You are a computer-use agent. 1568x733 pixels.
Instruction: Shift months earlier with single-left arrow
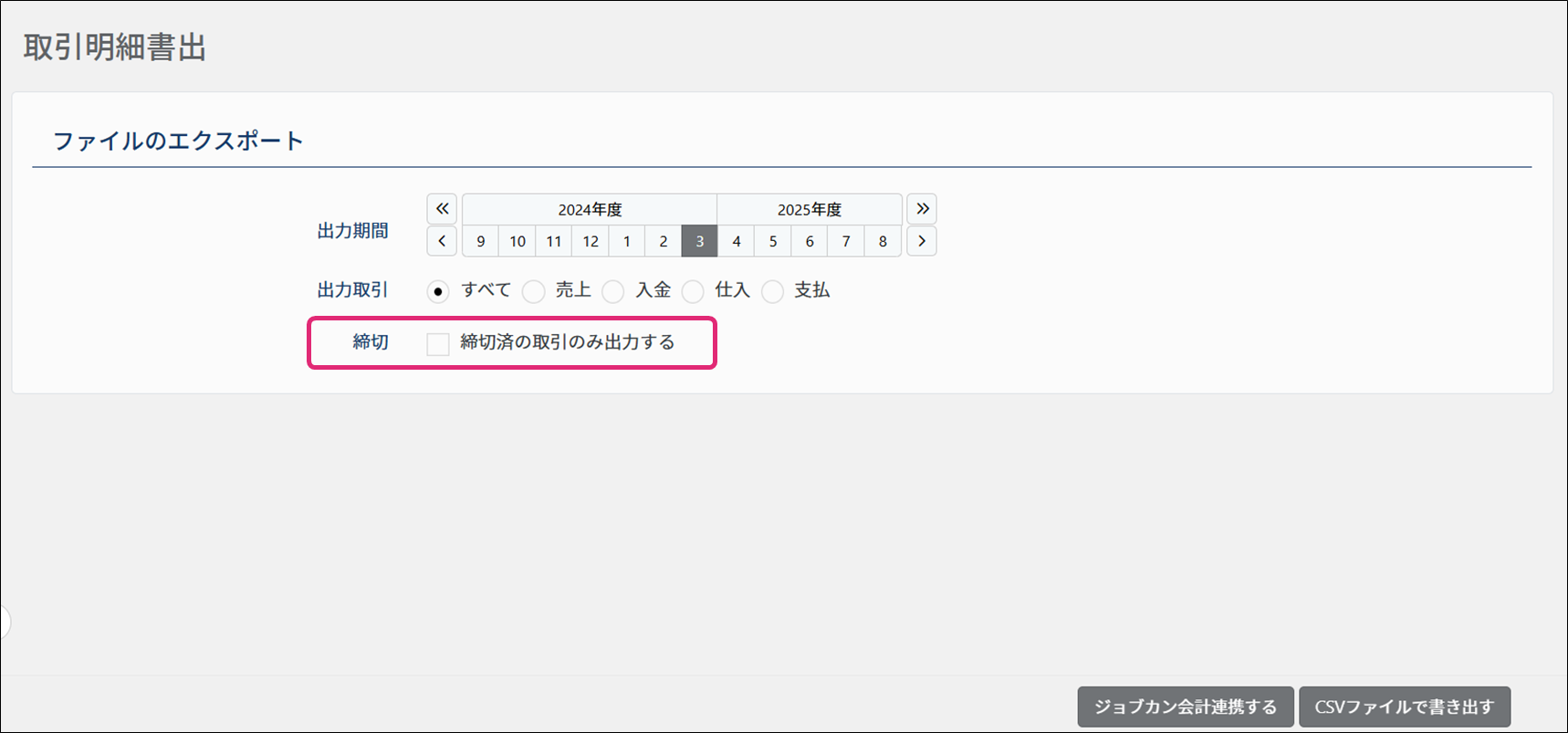[x=442, y=241]
